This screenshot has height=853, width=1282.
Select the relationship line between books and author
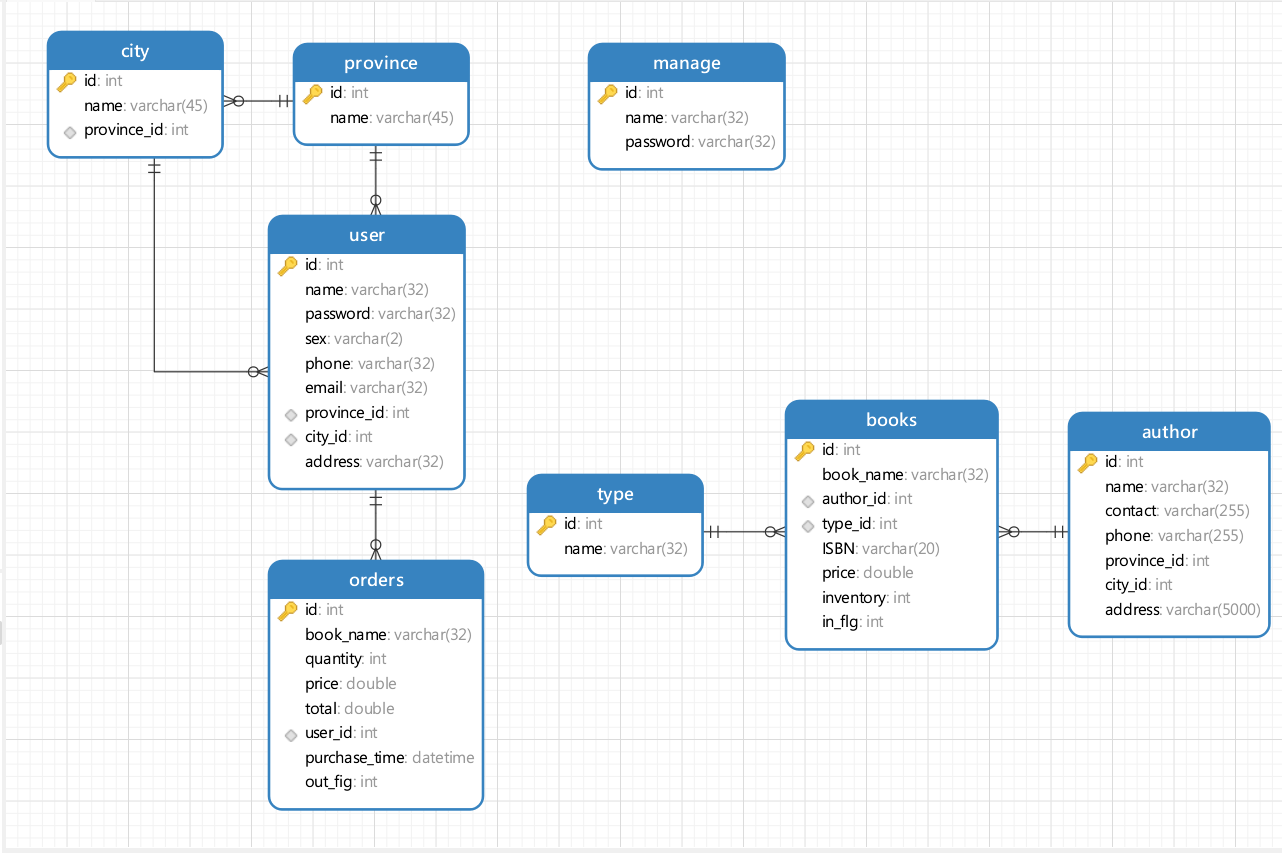1033,532
